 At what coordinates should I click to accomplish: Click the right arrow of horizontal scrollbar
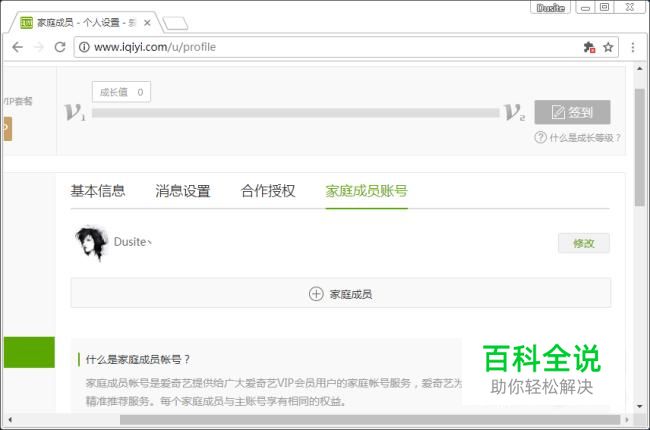tap(626, 420)
